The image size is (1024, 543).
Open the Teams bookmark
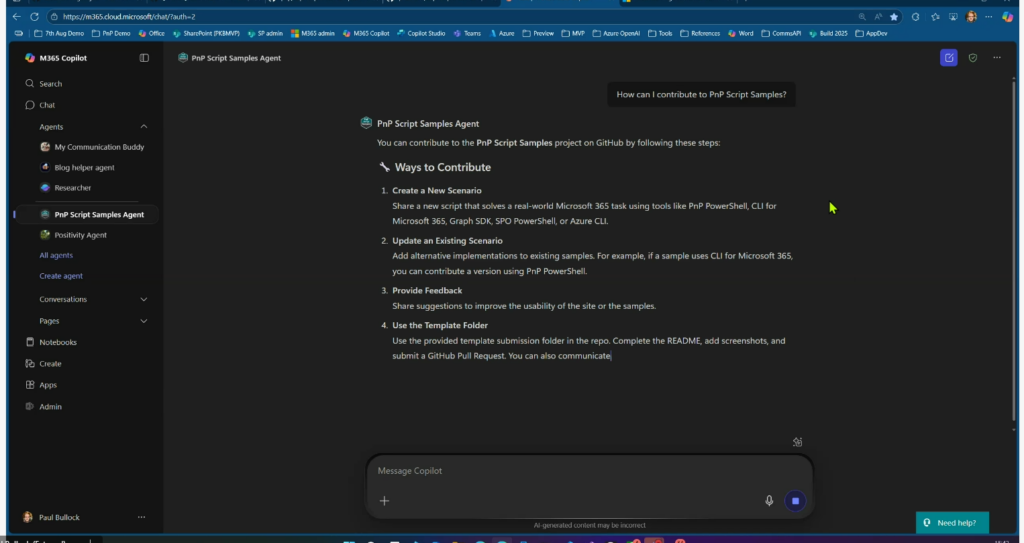[x=468, y=33]
